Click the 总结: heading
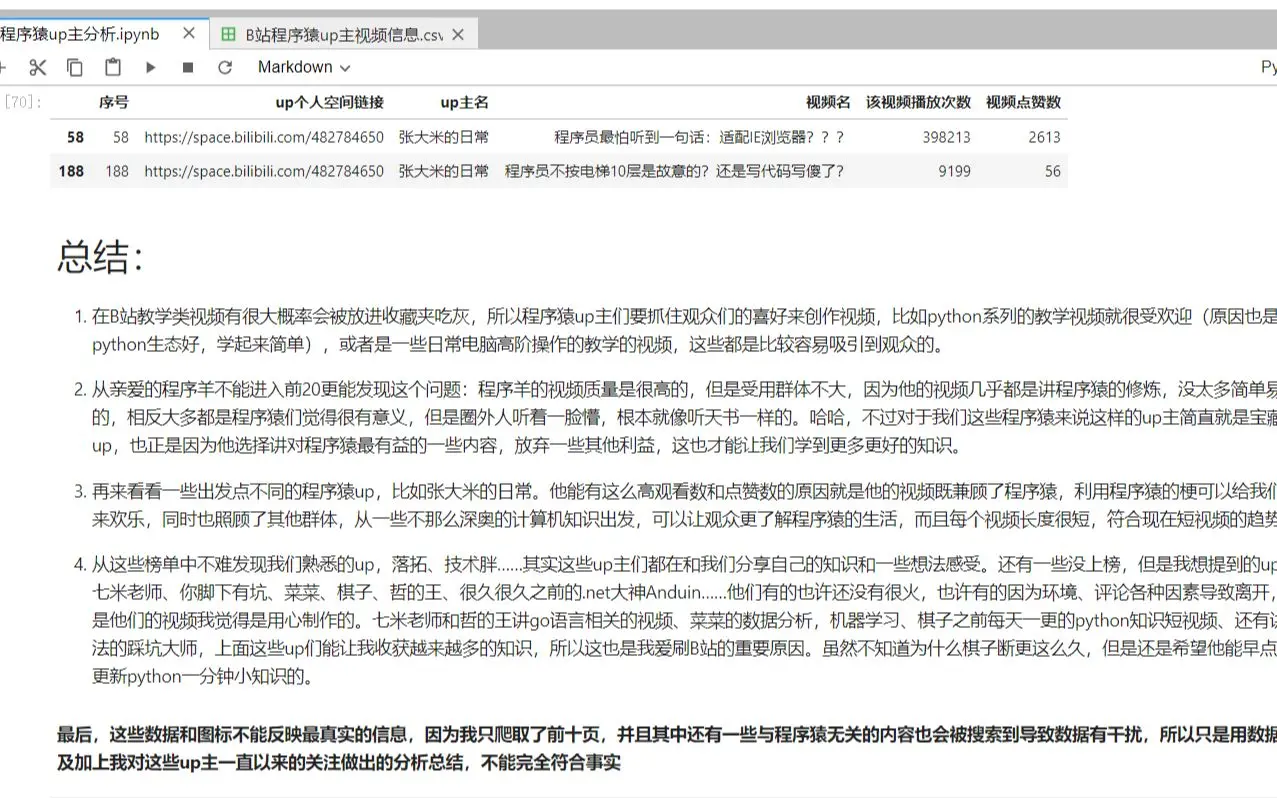 (x=100, y=257)
